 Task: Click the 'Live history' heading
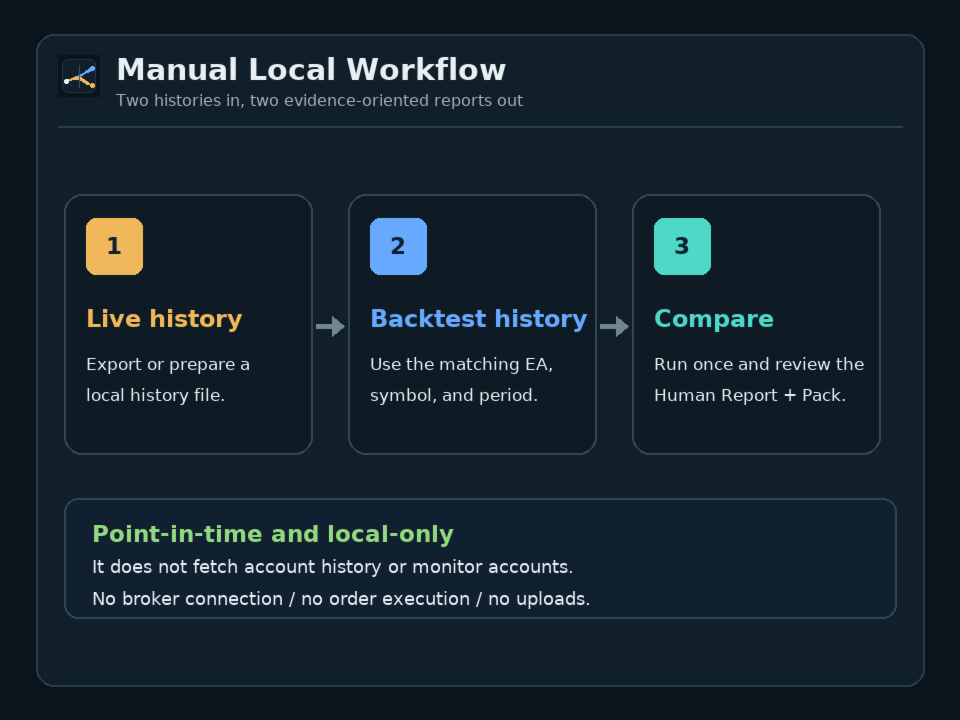pyautogui.click(x=164, y=319)
